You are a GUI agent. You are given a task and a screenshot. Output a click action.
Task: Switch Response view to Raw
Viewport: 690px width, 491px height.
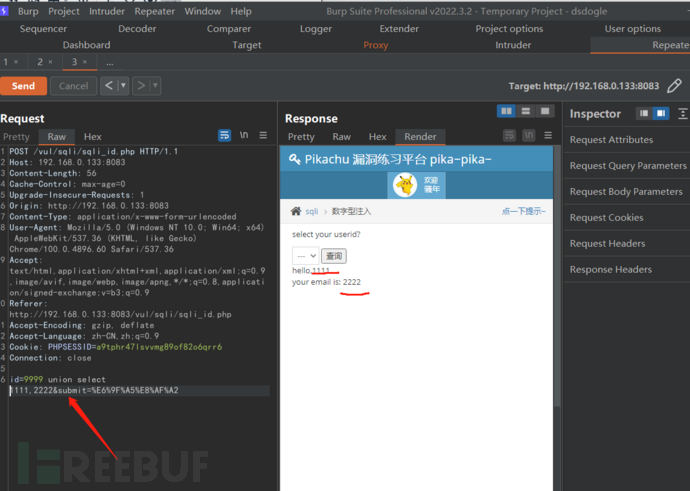pos(341,137)
